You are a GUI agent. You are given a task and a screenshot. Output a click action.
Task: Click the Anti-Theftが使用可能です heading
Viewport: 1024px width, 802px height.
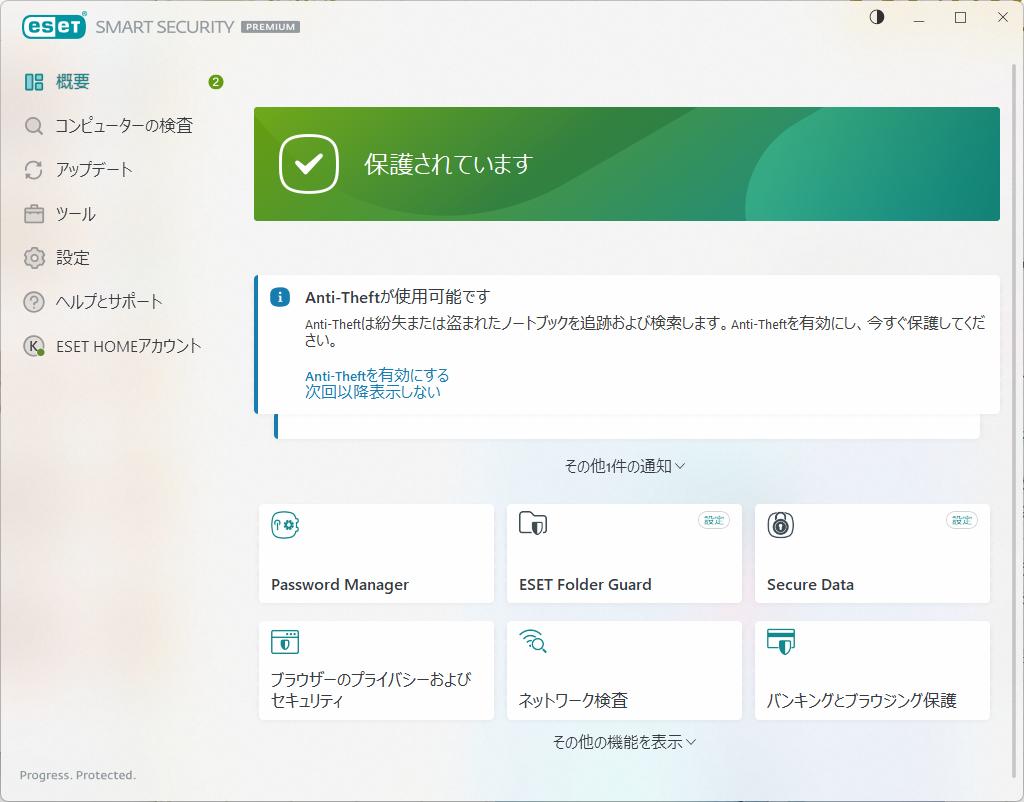(397, 297)
